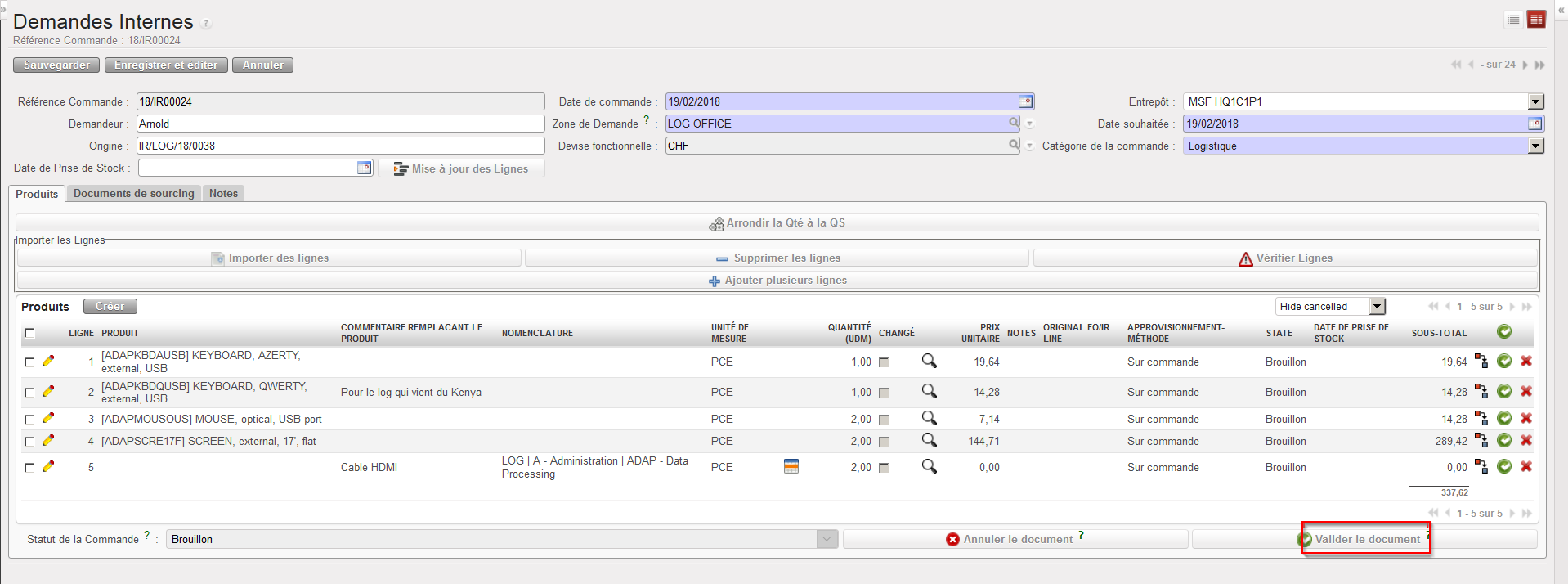
Task: Toggle Changé checkbox on line 3
Action: 884,420
